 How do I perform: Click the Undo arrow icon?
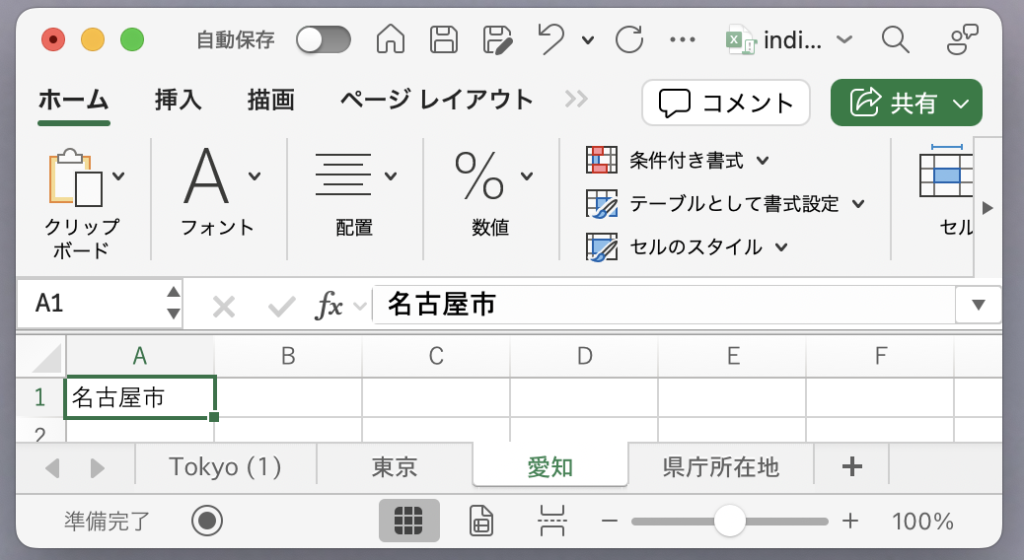[551, 39]
